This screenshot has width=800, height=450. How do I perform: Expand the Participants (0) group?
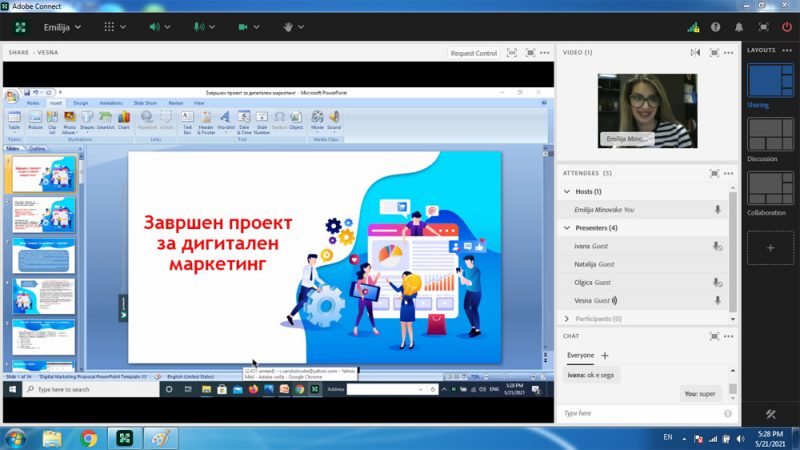click(x=567, y=318)
